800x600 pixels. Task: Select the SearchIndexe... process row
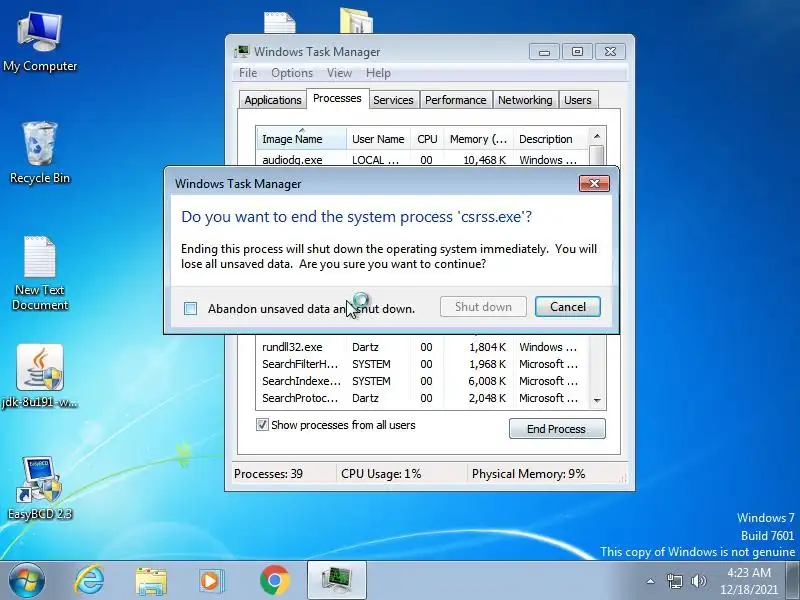click(422, 381)
